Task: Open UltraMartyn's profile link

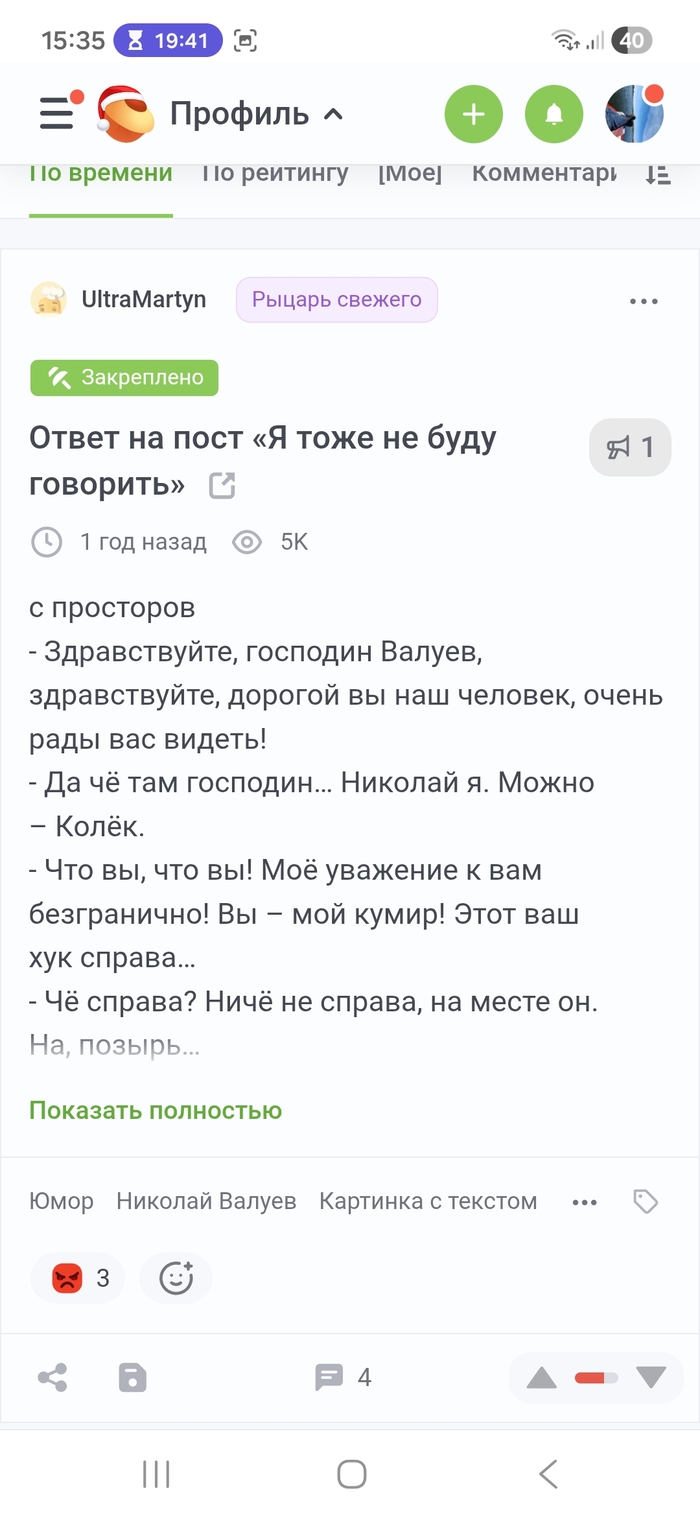Action: (143, 299)
